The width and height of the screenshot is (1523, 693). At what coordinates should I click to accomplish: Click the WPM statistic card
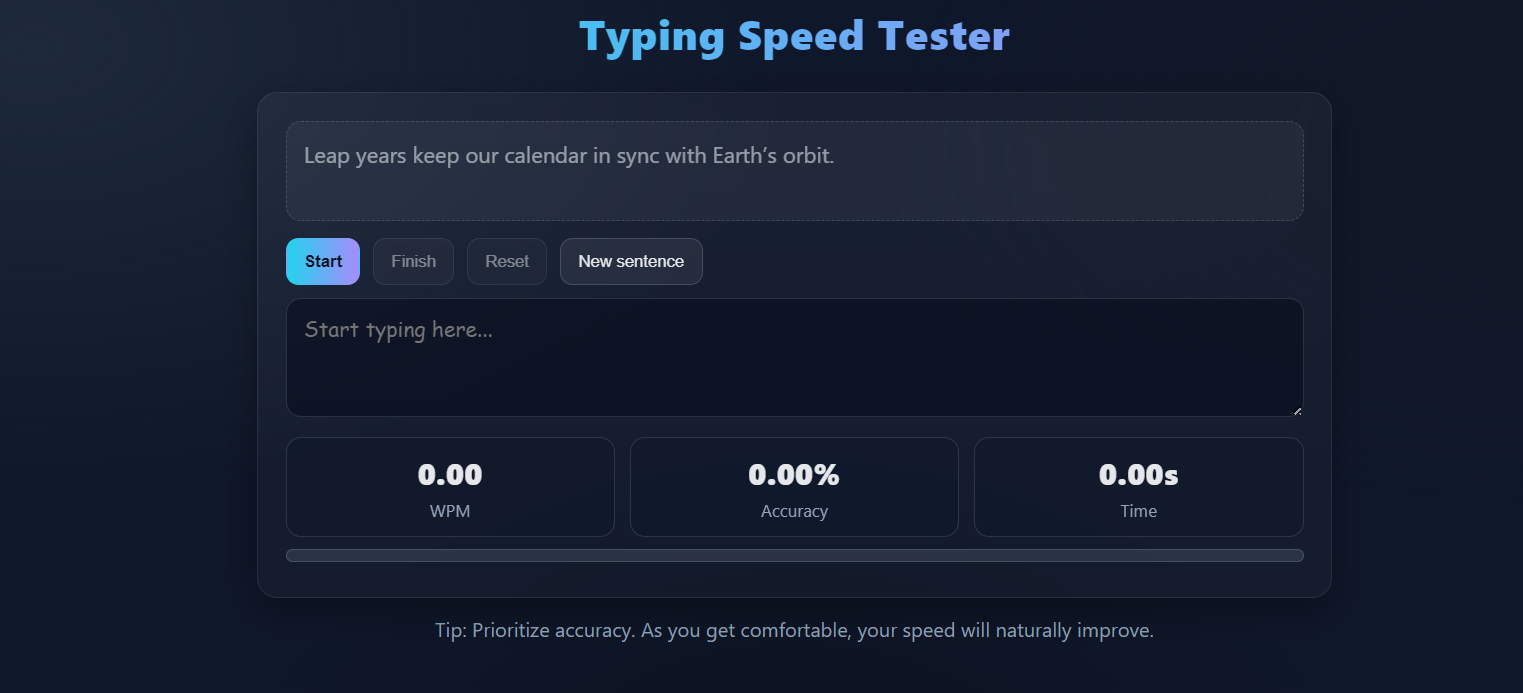coord(449,487)
